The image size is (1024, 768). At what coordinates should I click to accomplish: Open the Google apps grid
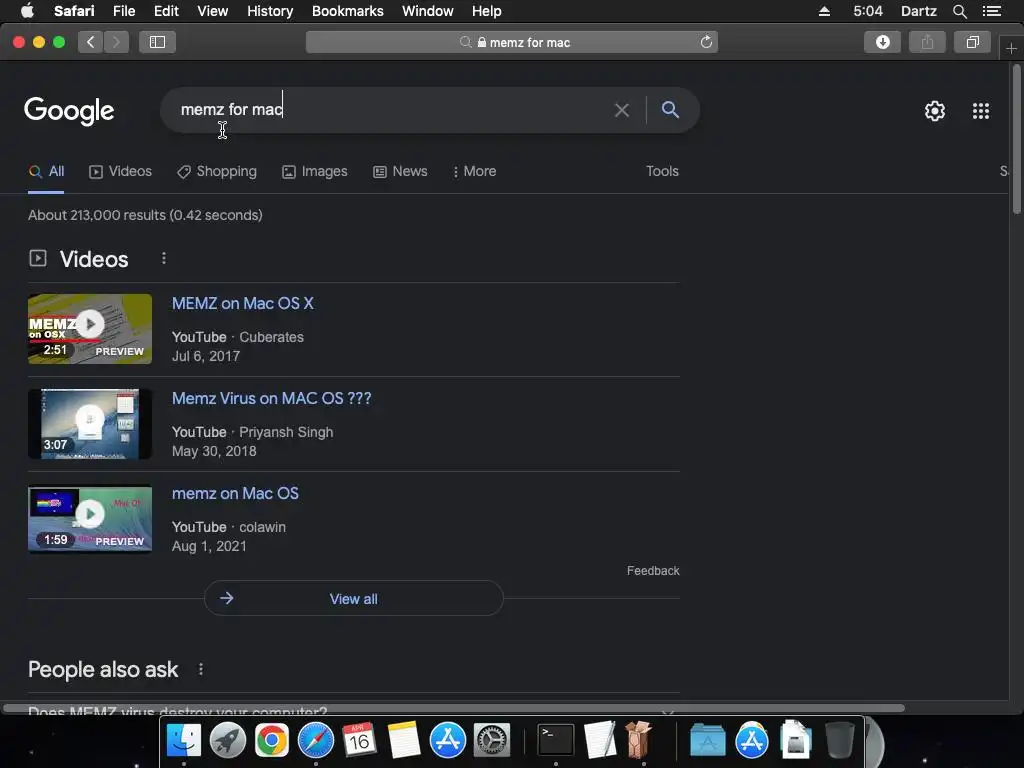point(981,110)
